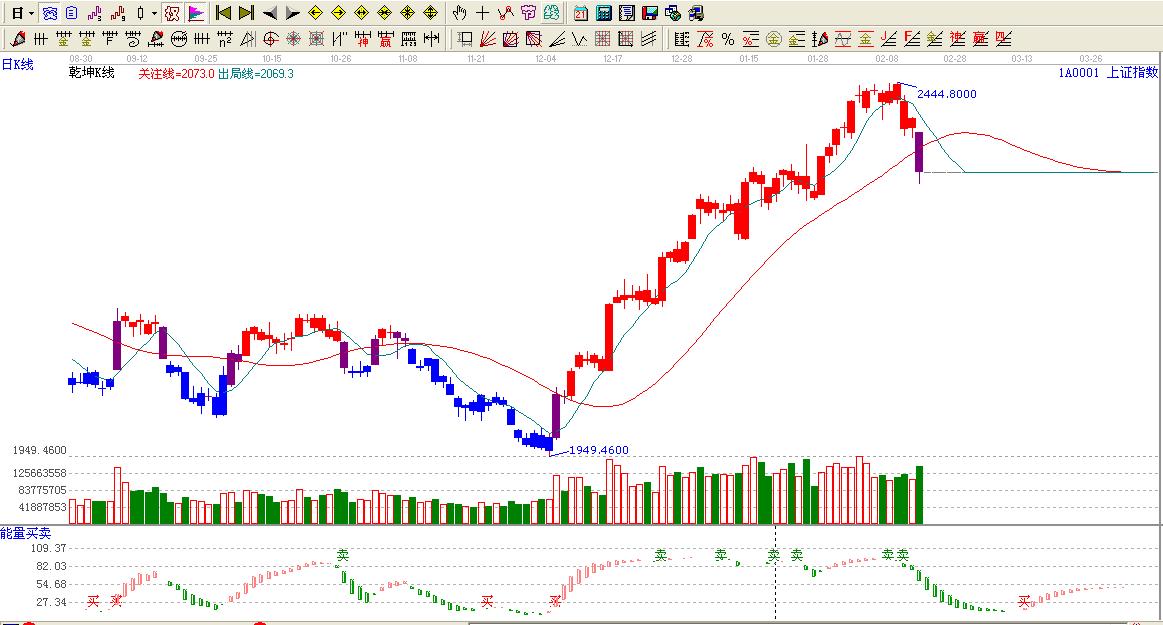Click the 日K线 period label
This screenshot has height=625, width=1163.
coord(17,64)
